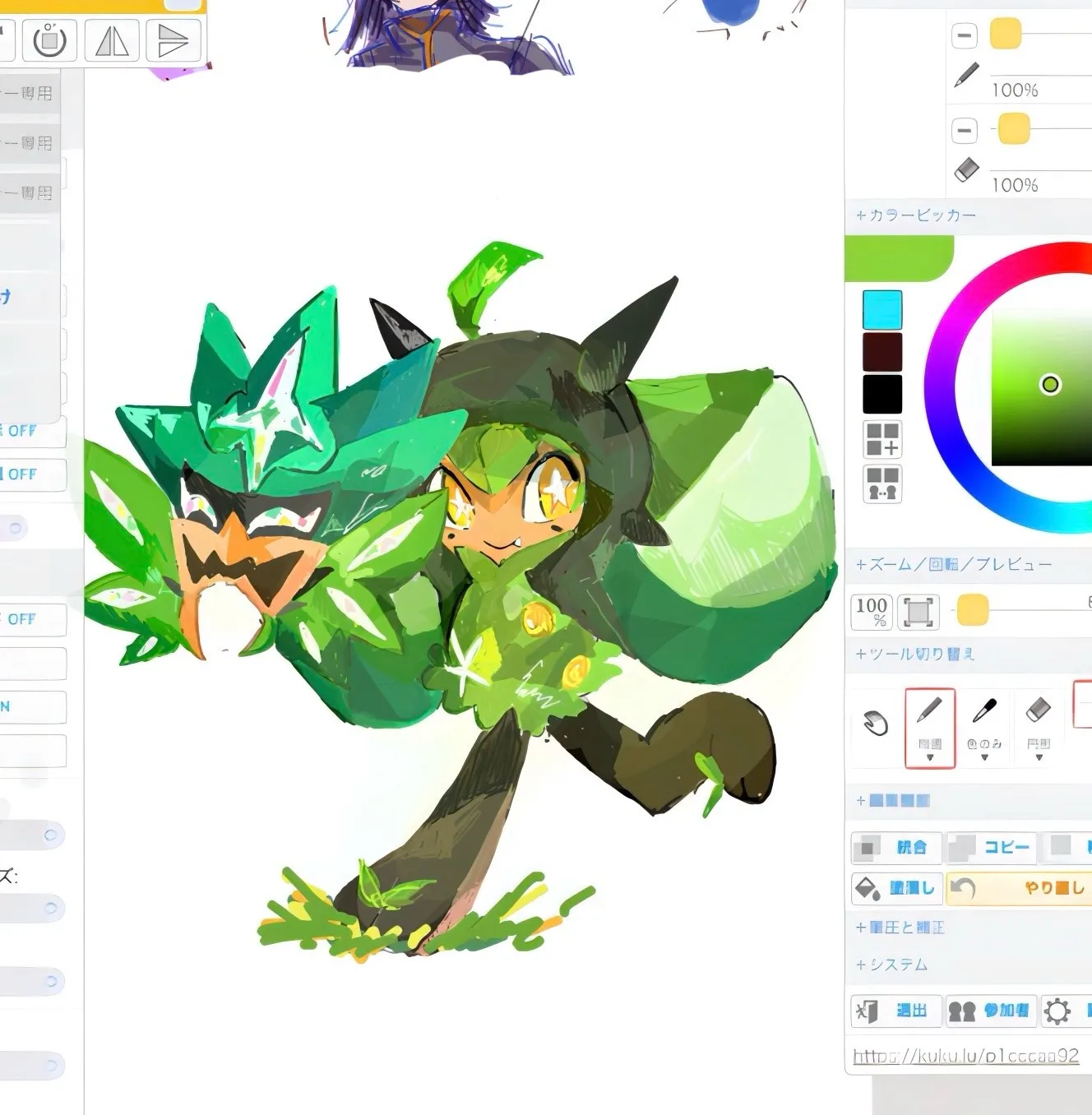
Task: Fit canvas to screen icon
Action: 918,612
